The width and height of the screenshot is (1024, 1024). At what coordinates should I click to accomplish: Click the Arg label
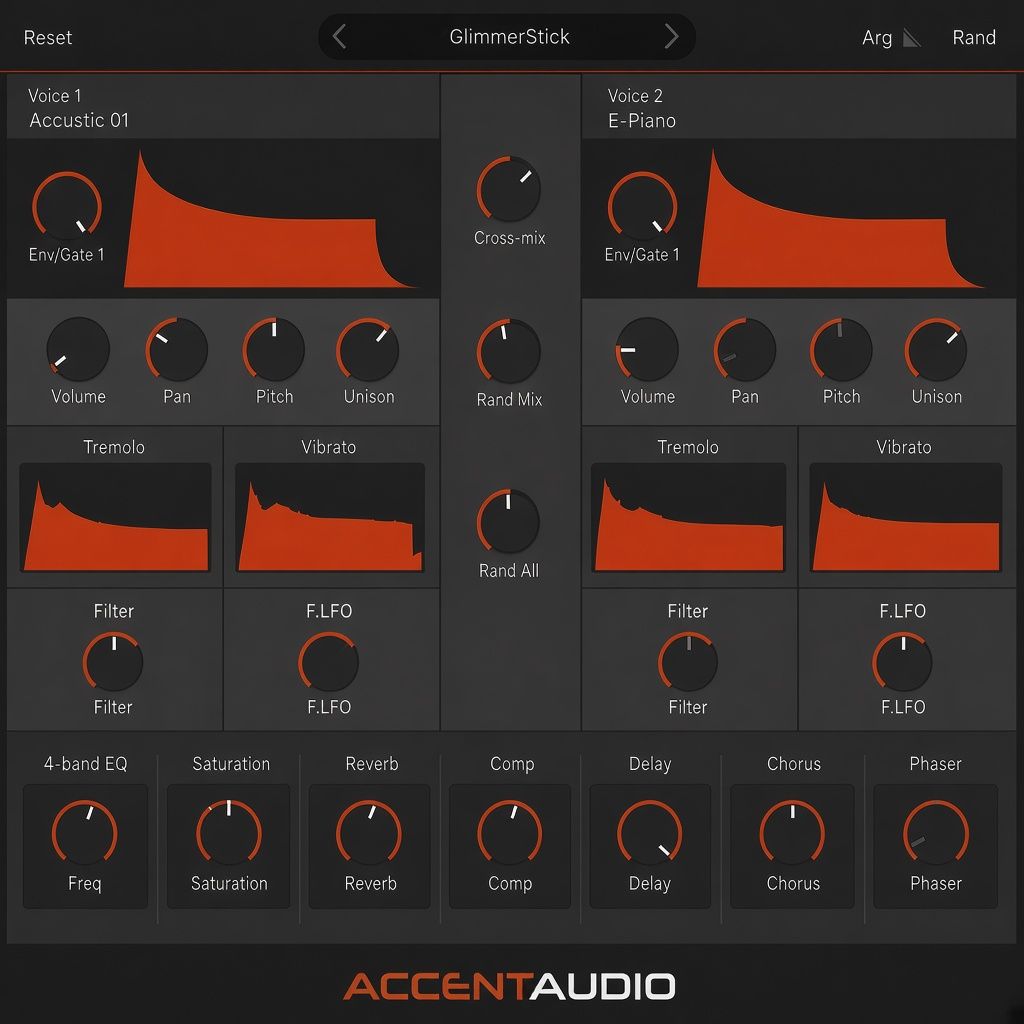click(x=876, y=38)
